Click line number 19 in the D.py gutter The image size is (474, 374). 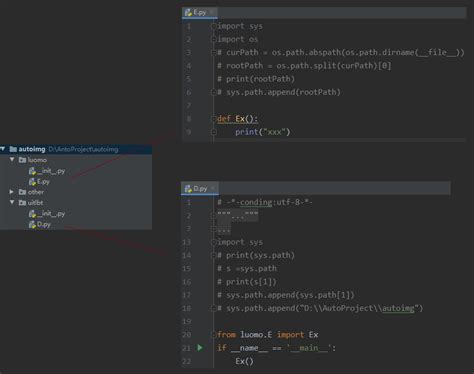click(x=187, y=321)
